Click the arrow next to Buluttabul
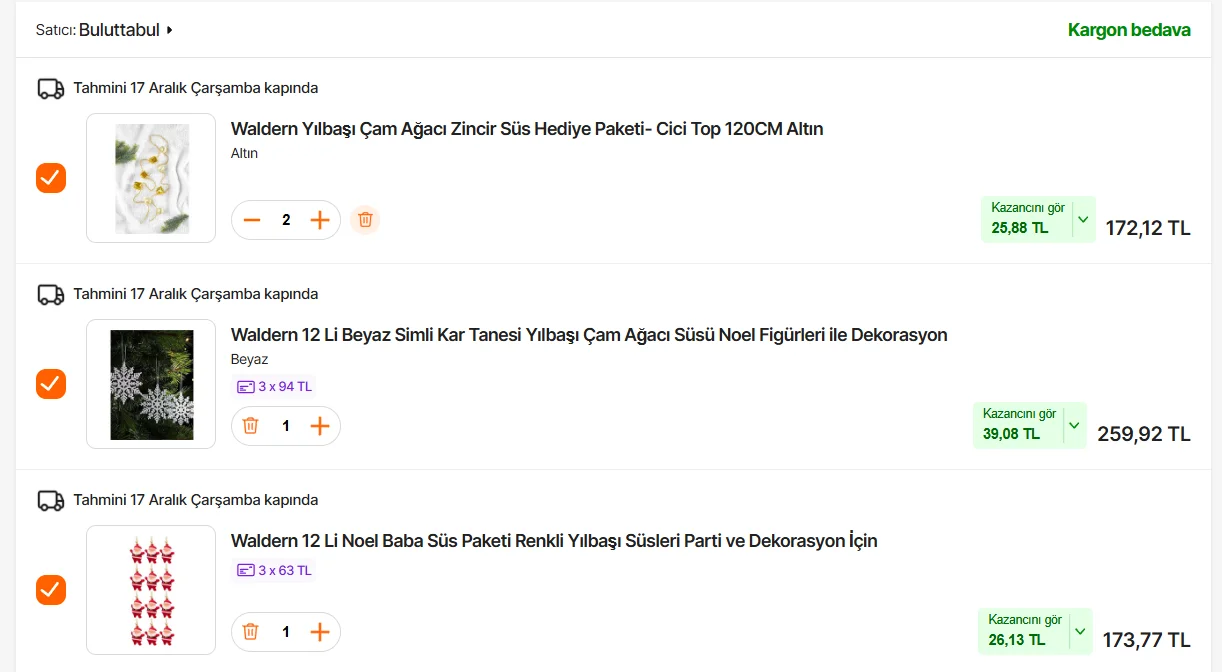Viewport: 1222px width, 672px height. pyautogui.click(x=170, y=30)
